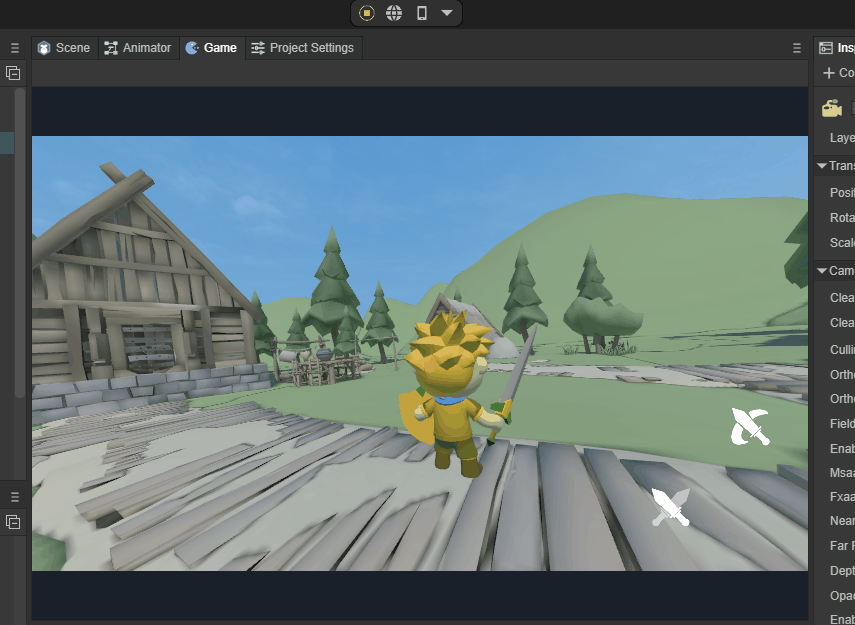Click the lower-left collapse-all icon
The width and height of the screenshot is (855, 625).
coord(13,521)
